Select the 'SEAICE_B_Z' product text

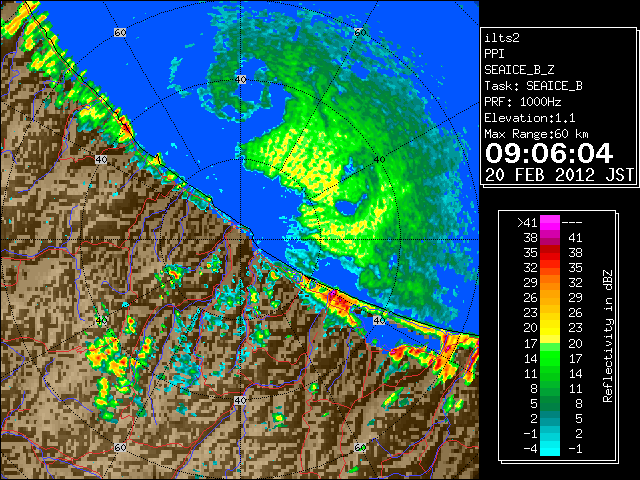click(x=519, y=70)
